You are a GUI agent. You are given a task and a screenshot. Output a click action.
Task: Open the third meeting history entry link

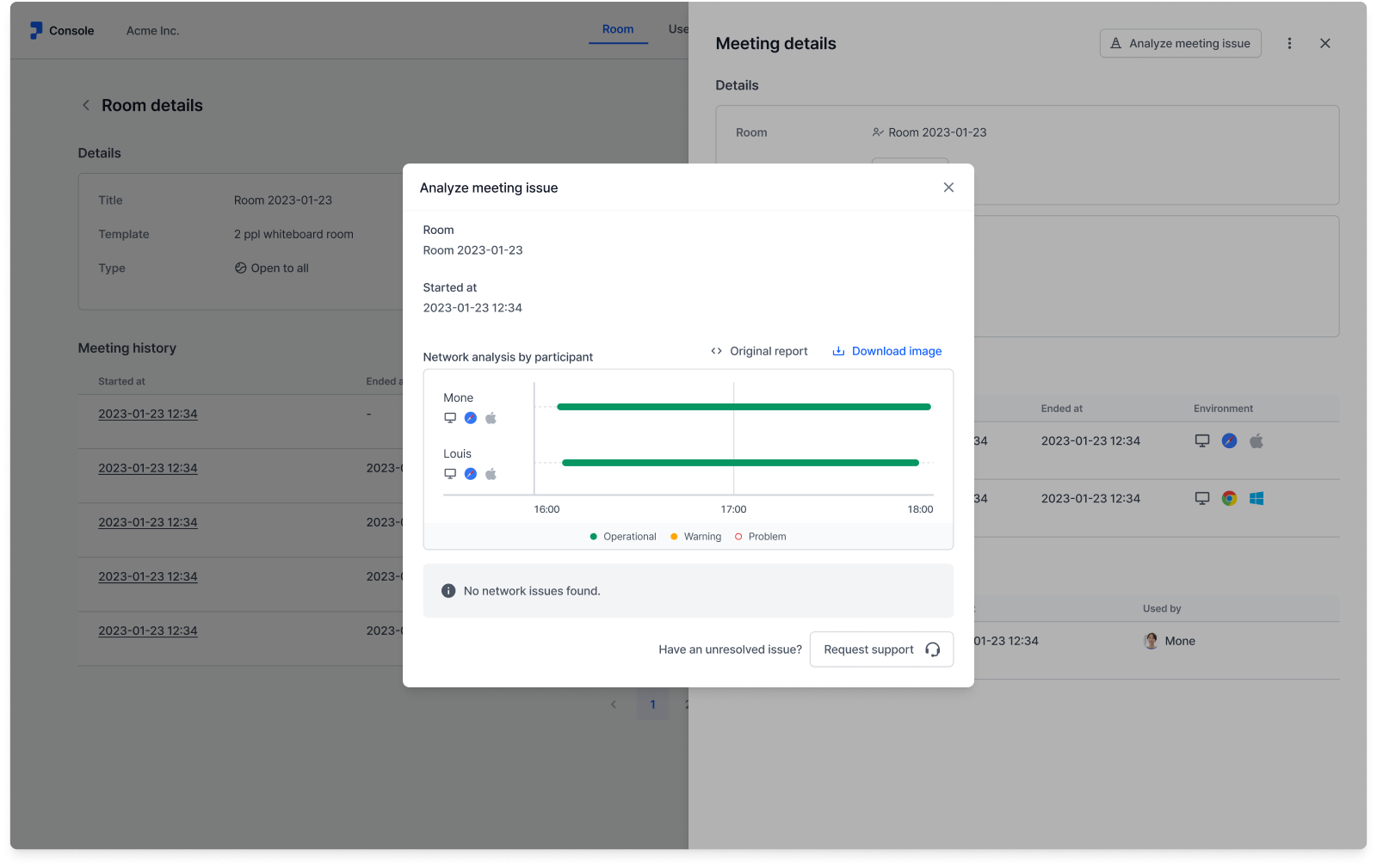148,522
